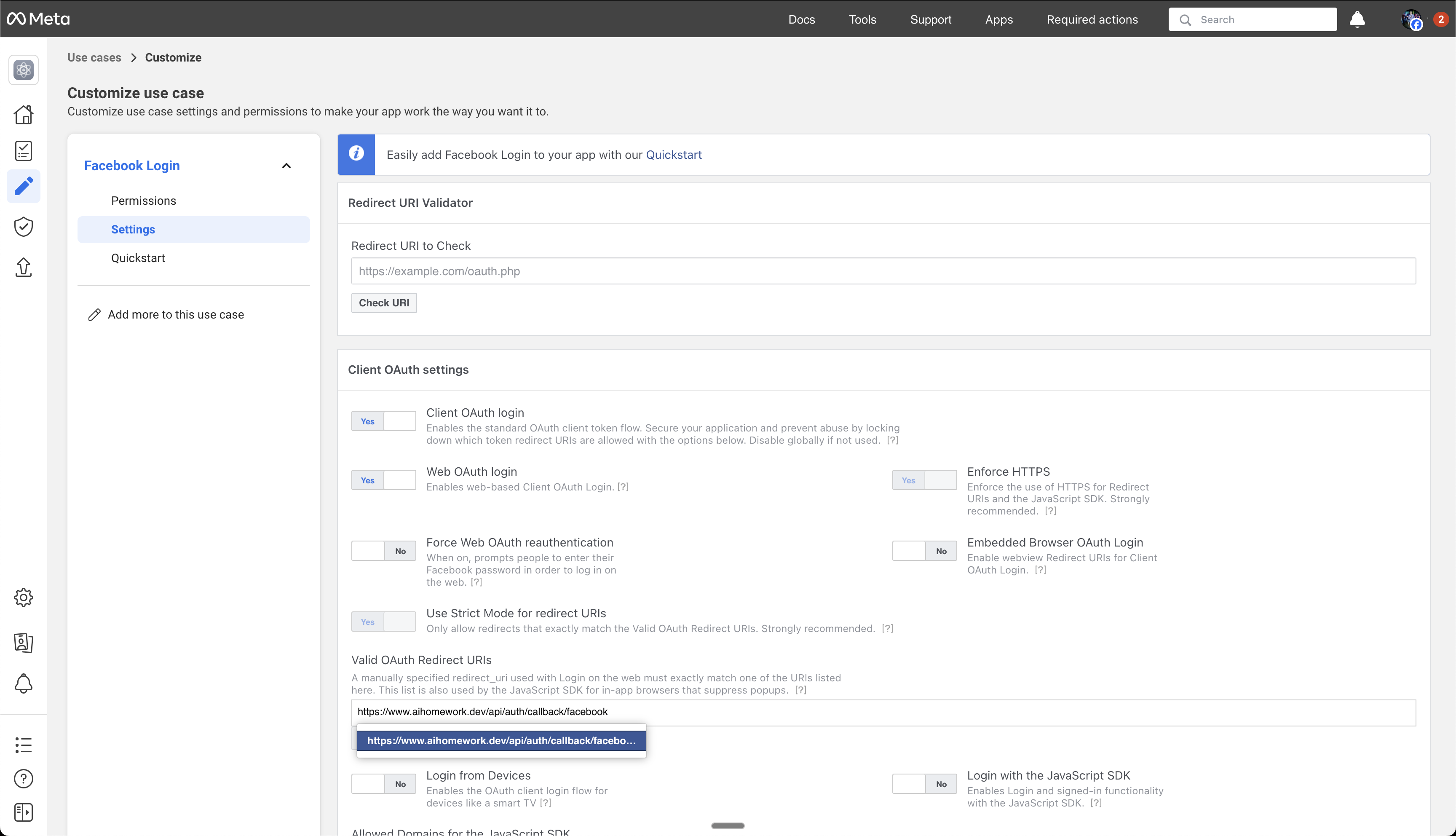Go to the Dashboard home icon
This screenshot has height=836, width=1456.
(x=24, y=114)
